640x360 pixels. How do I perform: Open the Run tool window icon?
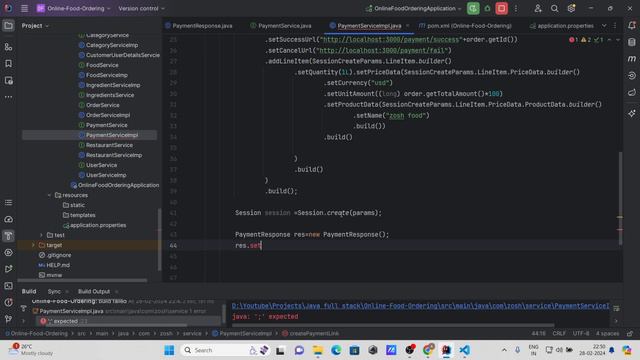[x=8, y=269]
